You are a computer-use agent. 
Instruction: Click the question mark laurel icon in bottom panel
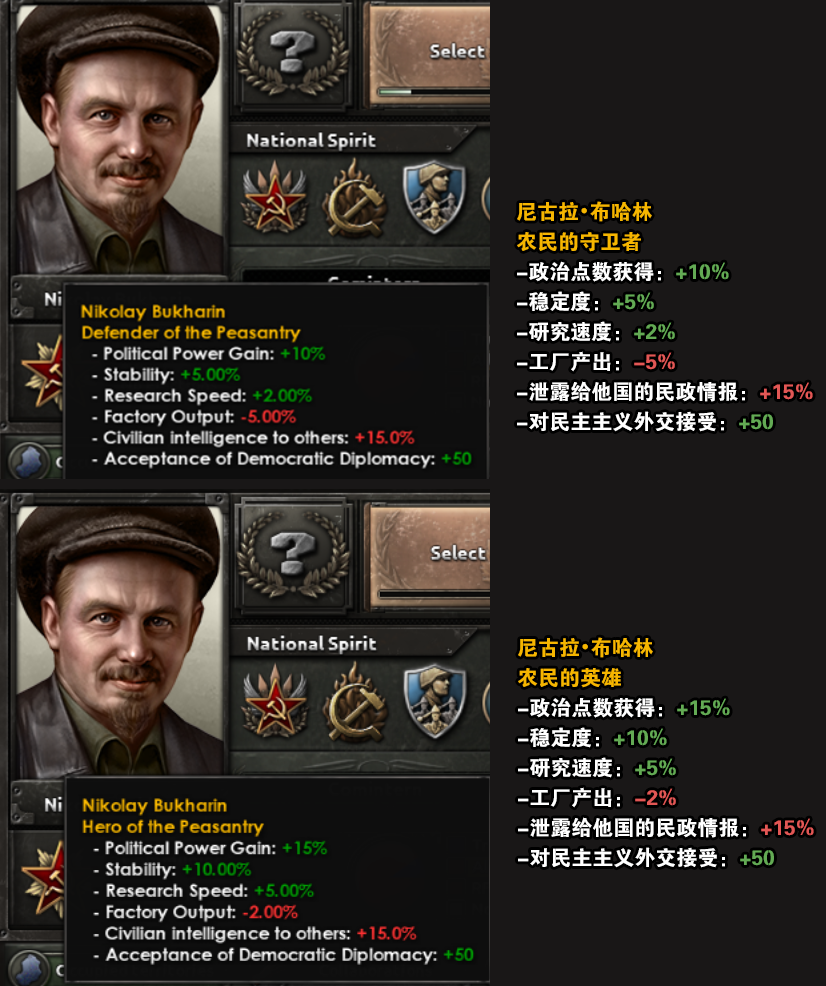293,553
